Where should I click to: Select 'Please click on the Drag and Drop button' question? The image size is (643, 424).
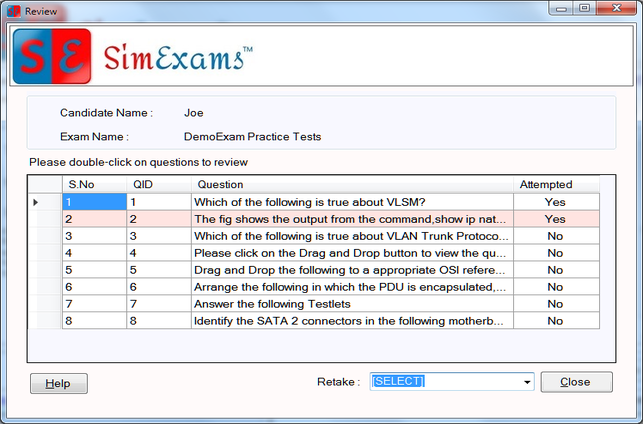coord(352,253)
